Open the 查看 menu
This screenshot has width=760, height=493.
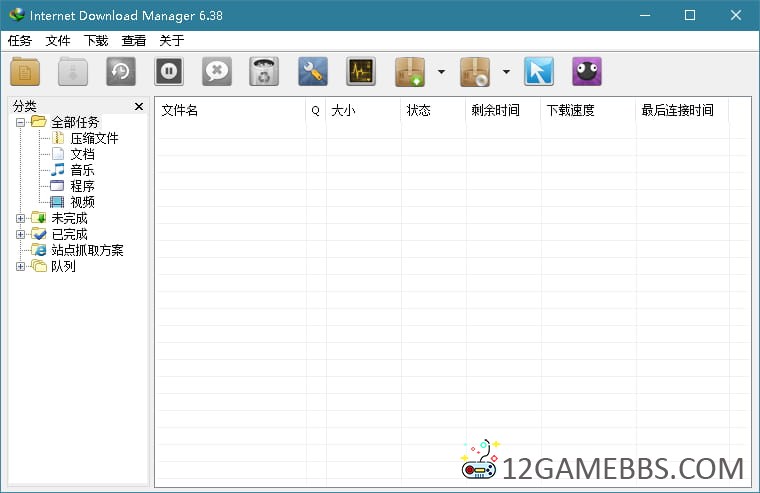(x=134, y=41)
